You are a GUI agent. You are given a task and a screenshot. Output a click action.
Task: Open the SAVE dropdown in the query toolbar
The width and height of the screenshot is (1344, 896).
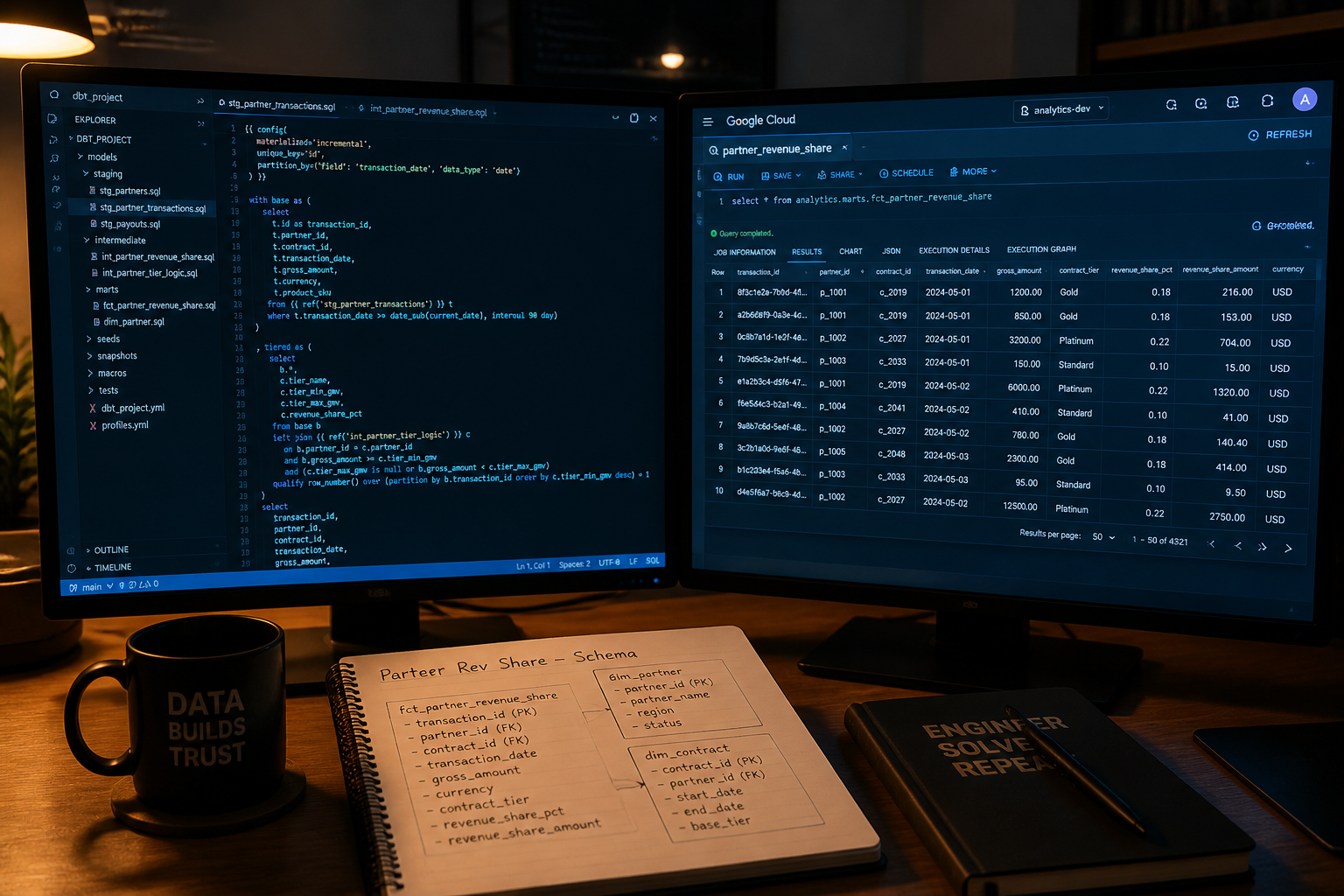click(781, 176)
